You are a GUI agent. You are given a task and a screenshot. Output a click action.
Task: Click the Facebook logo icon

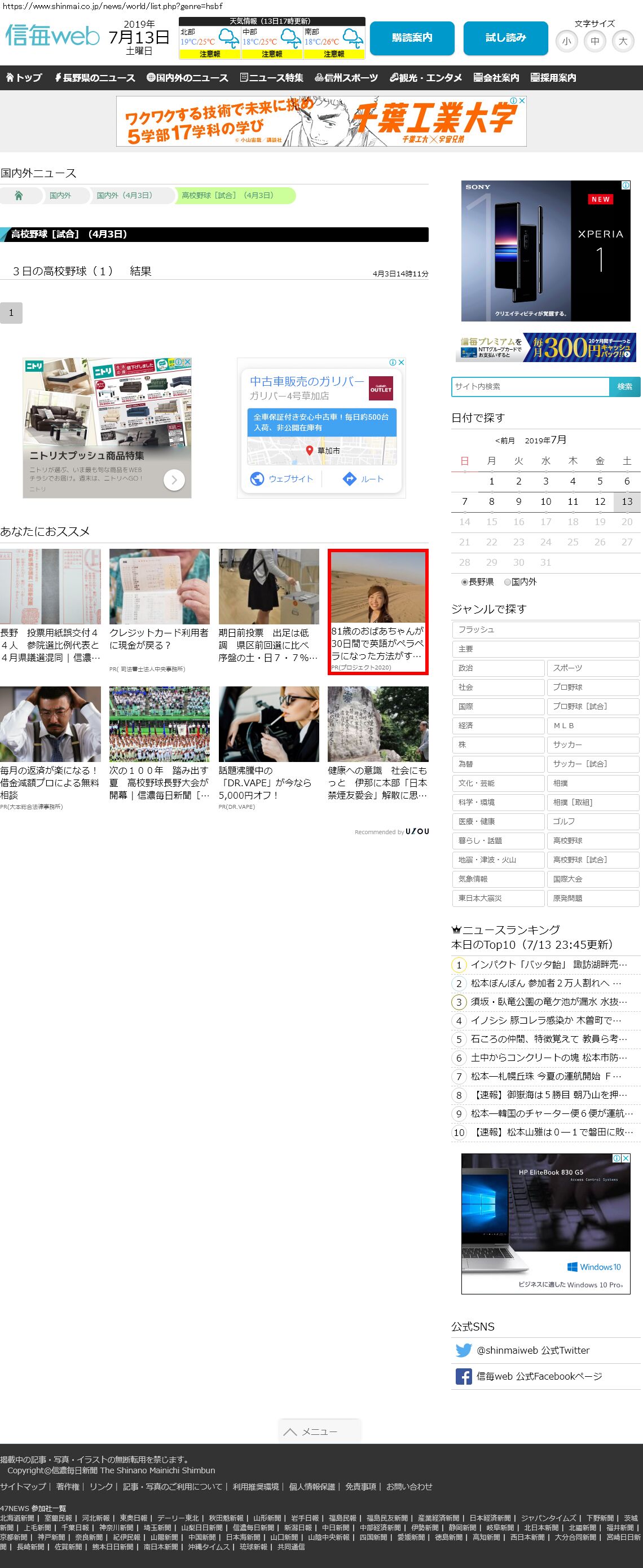pyautogui.click(x=464, y=1376)
